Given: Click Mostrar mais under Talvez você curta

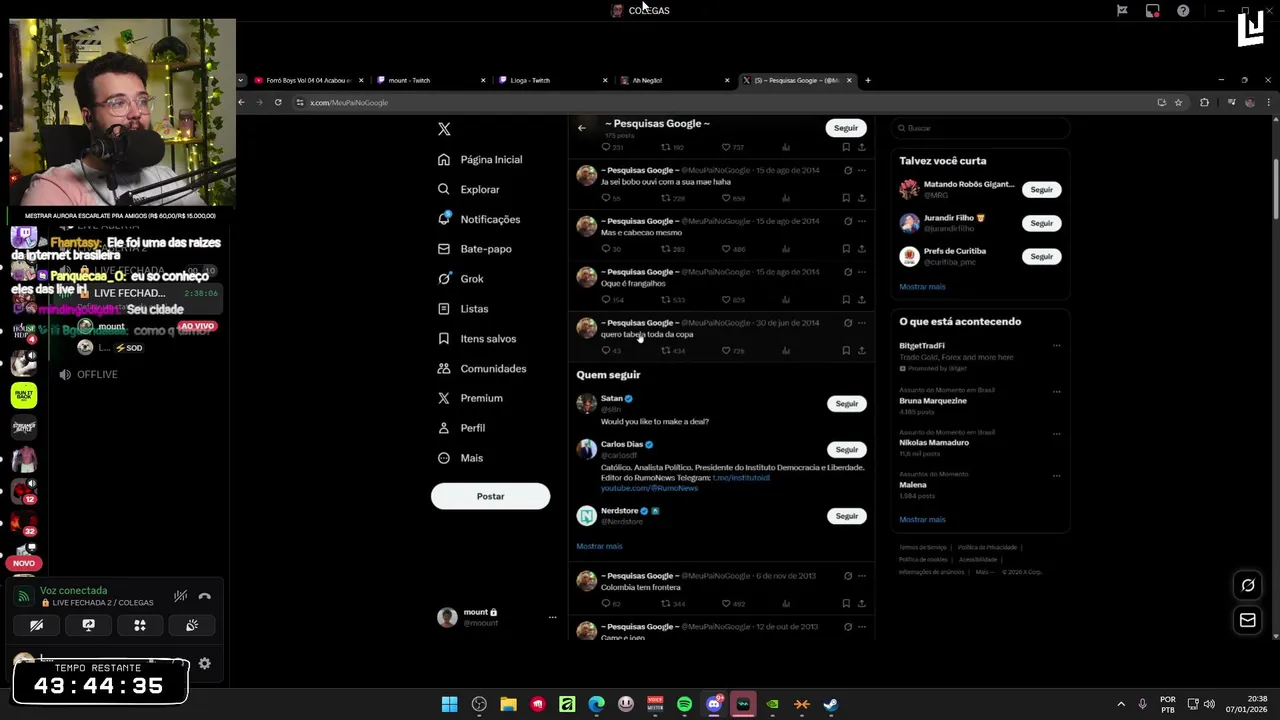Looking at the screenshot, I should tap(922, 286).
